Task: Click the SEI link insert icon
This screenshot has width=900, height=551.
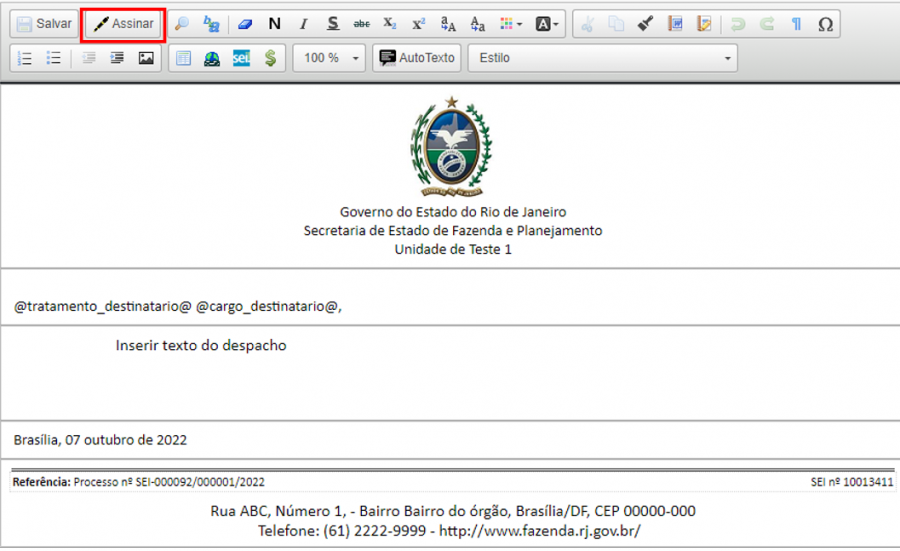Action: point(241,58)
